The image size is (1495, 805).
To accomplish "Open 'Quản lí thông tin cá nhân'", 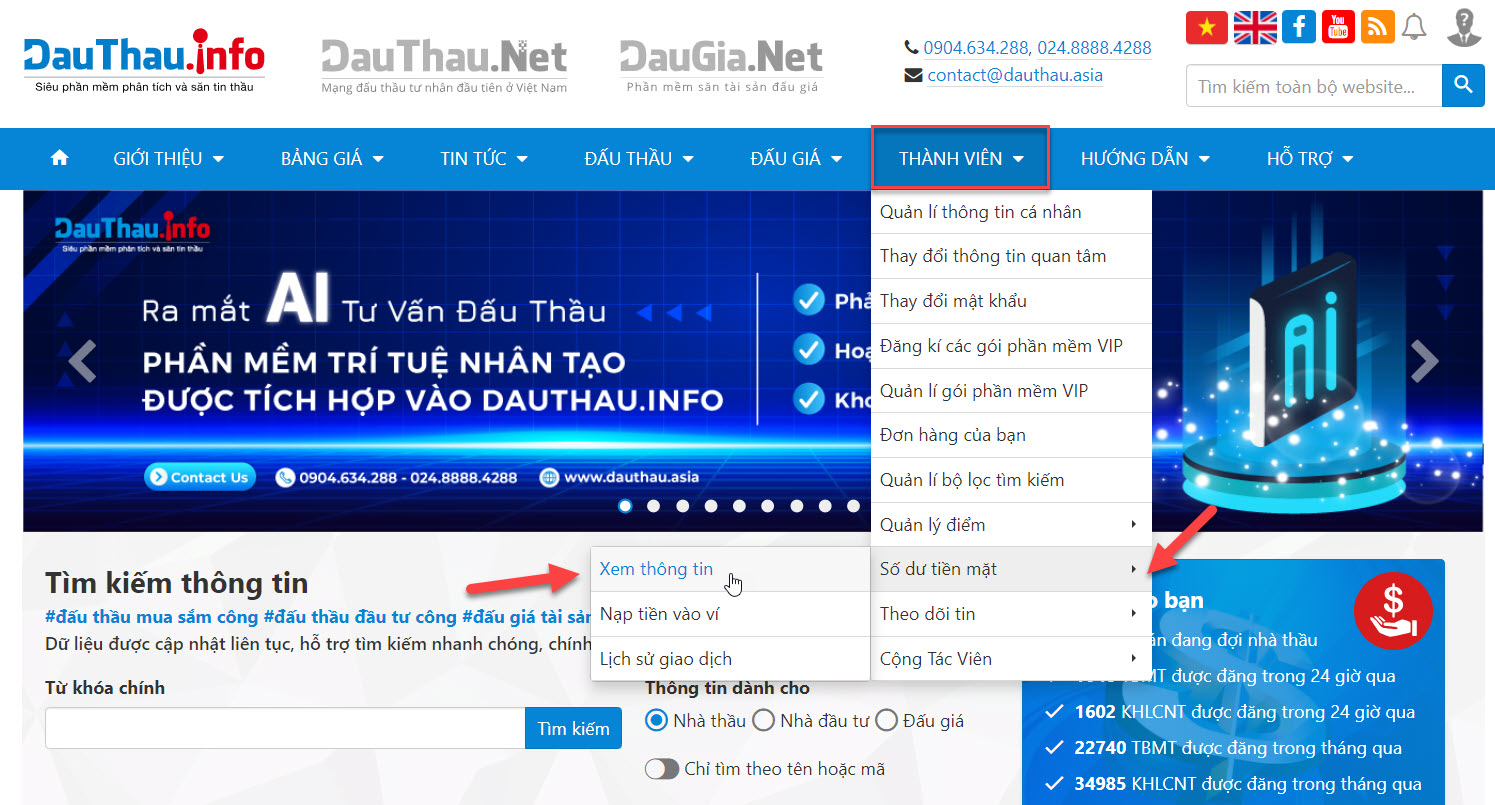I will [x=1011, y=212].
